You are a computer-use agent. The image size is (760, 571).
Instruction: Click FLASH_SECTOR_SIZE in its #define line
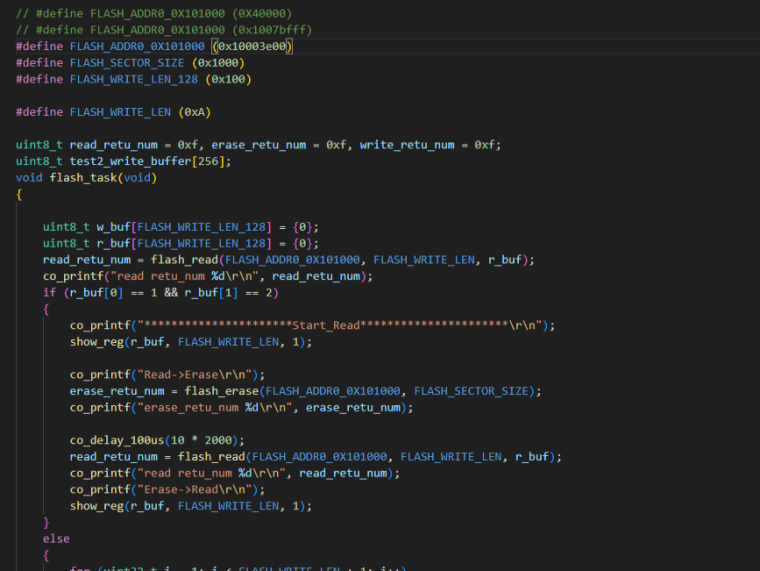[127, 63]
